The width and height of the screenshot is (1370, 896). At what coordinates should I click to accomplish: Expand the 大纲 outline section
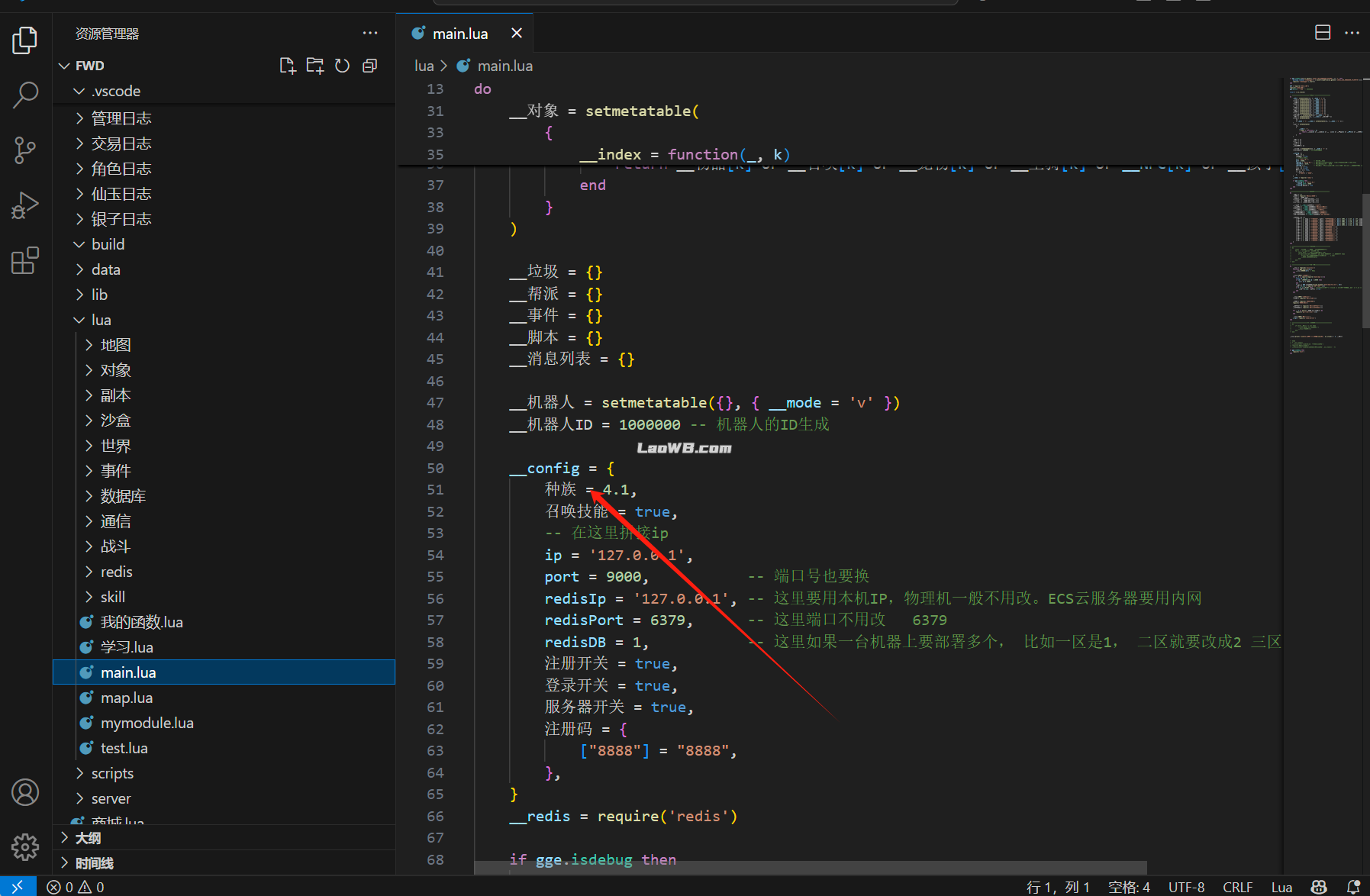tap(224, 838)
